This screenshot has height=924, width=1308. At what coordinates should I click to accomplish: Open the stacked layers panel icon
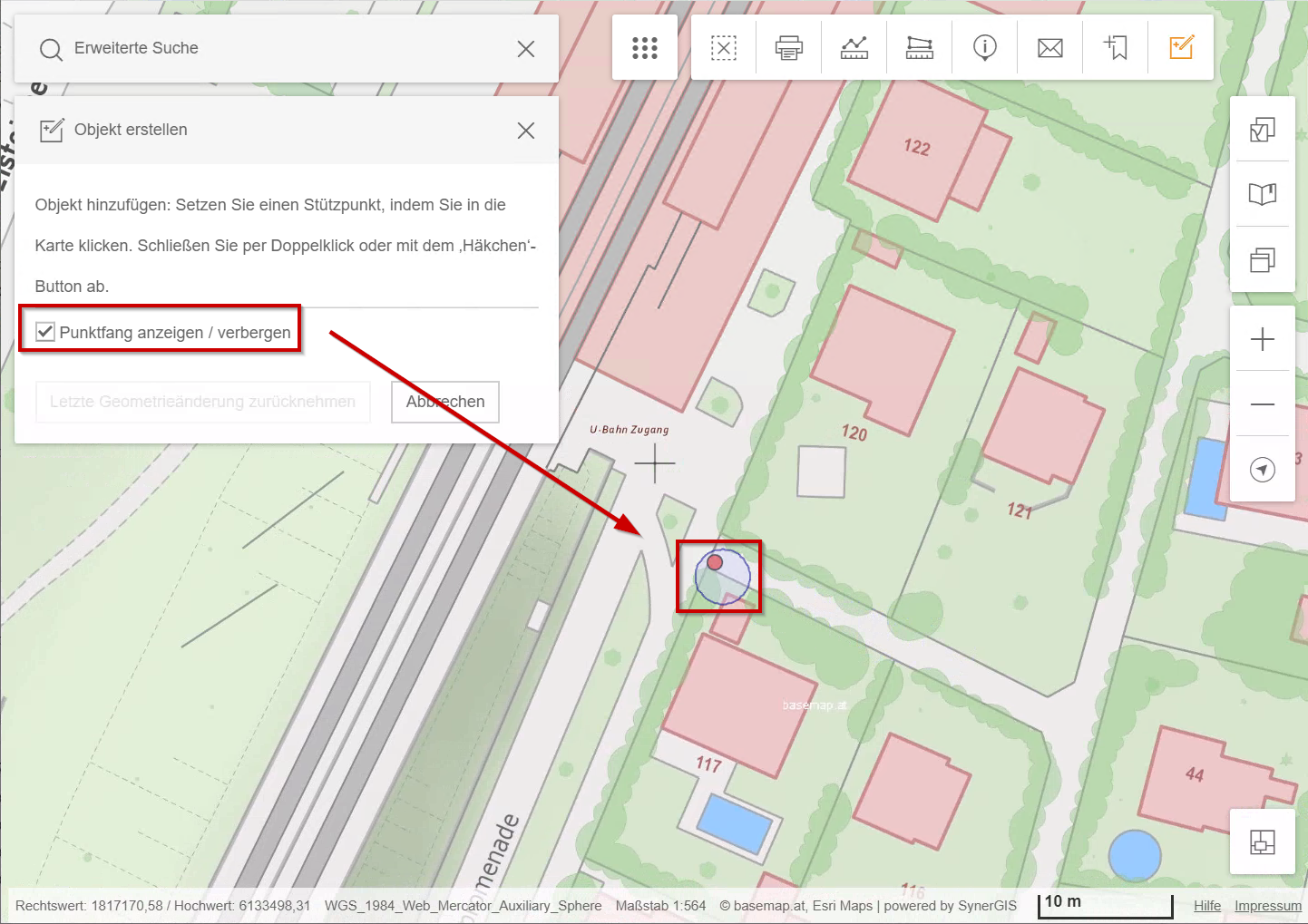(1262, 260)
